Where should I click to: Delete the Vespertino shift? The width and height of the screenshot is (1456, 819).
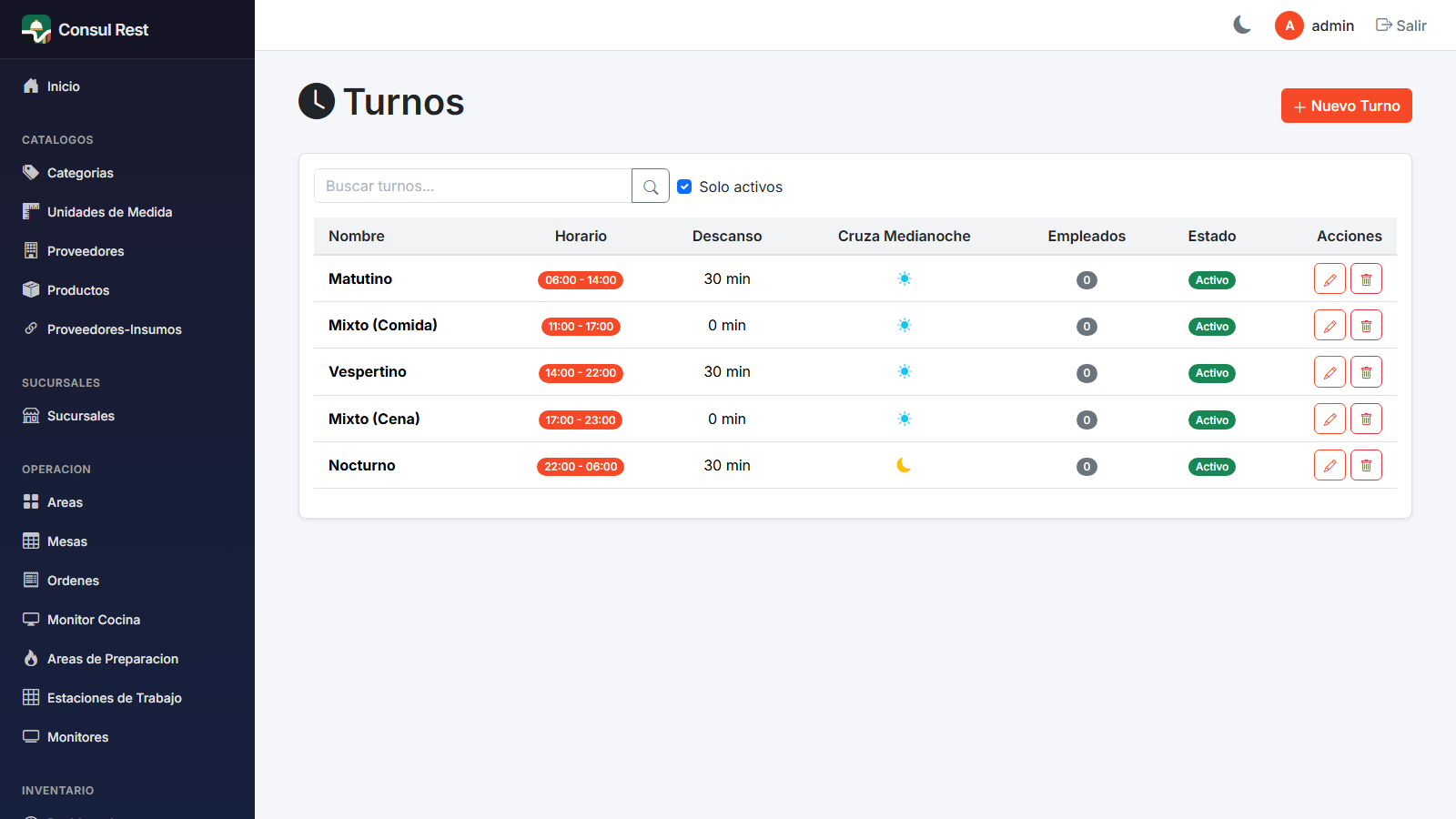(1366, 372)
